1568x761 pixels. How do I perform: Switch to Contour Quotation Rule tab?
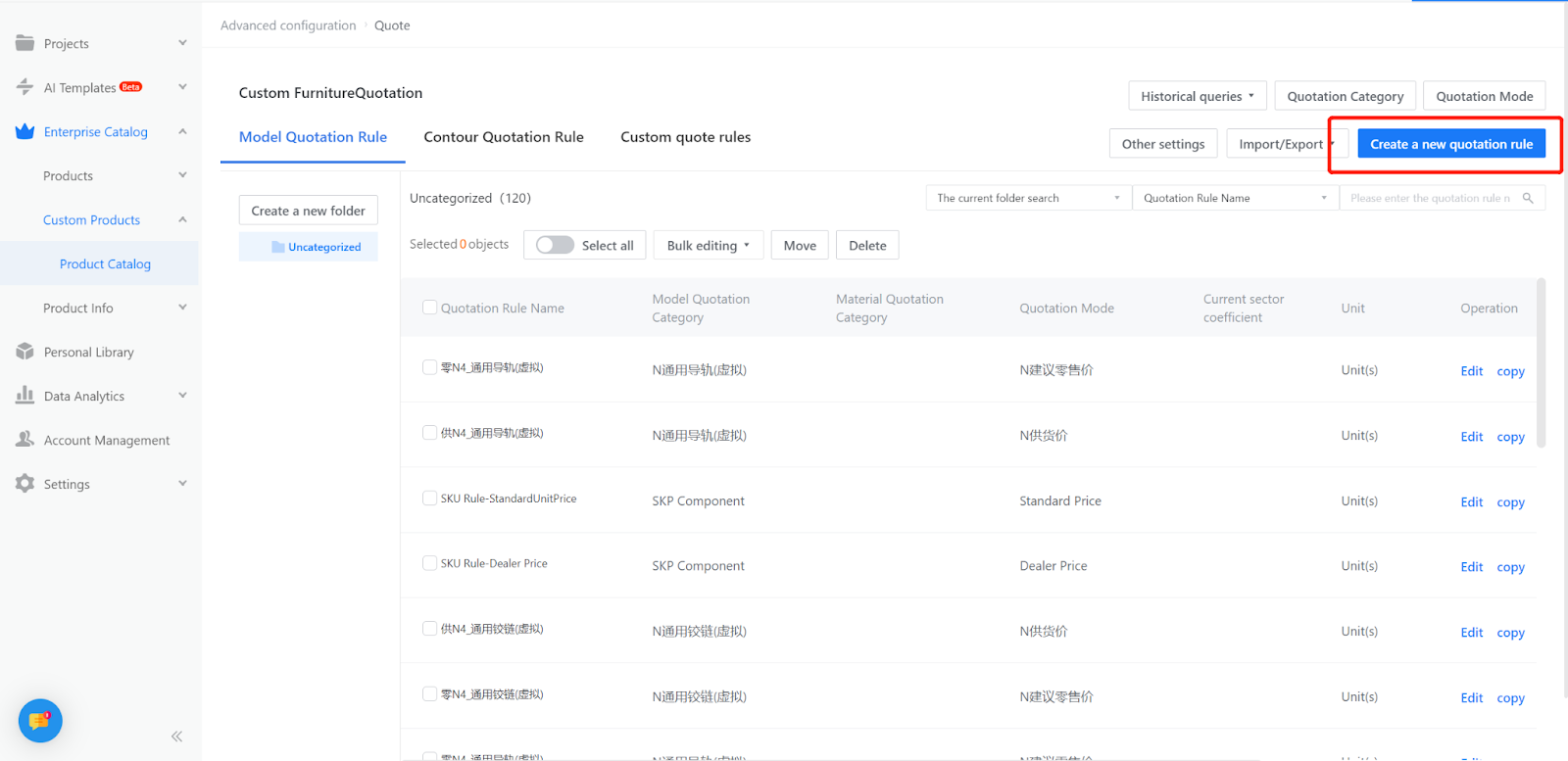click(504, 137)
